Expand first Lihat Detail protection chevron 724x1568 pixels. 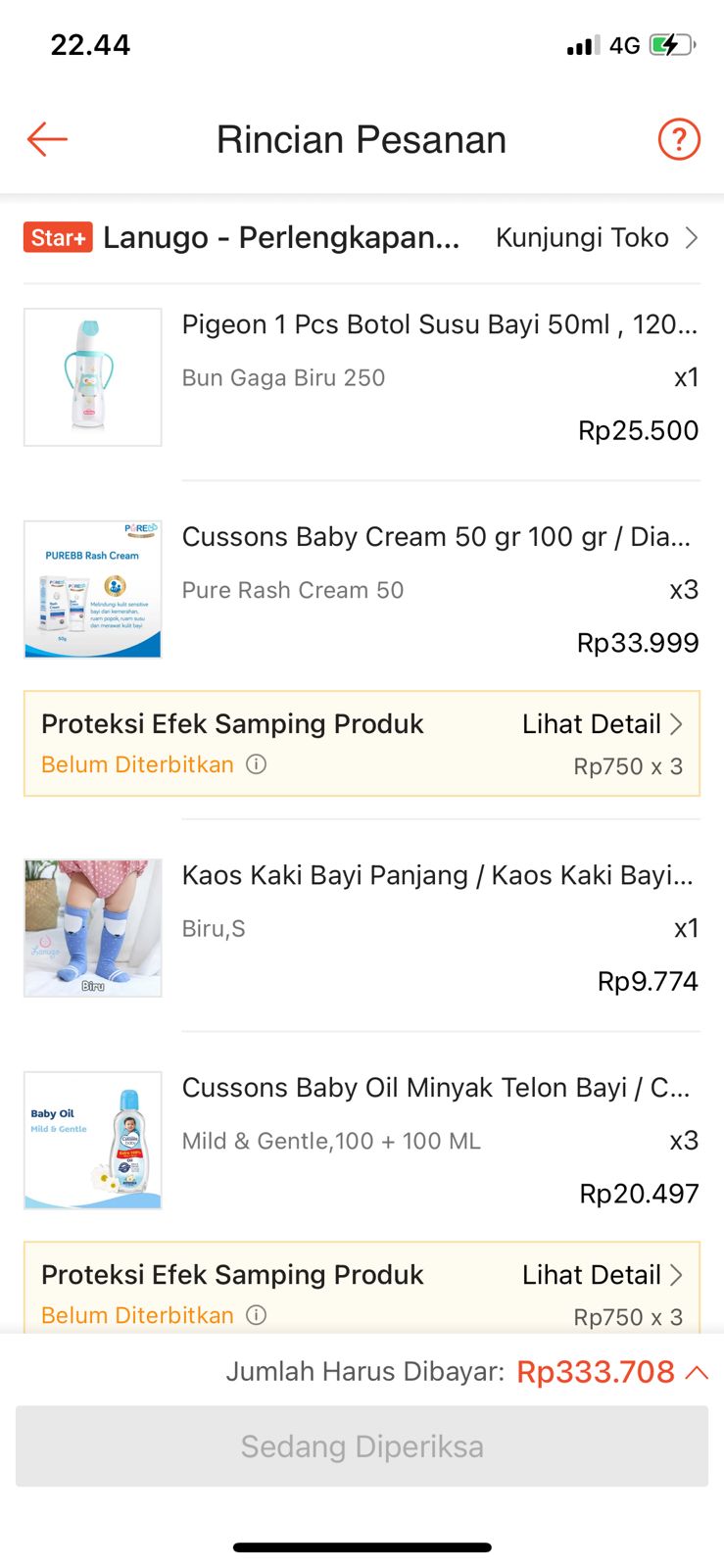coord(676,724)
